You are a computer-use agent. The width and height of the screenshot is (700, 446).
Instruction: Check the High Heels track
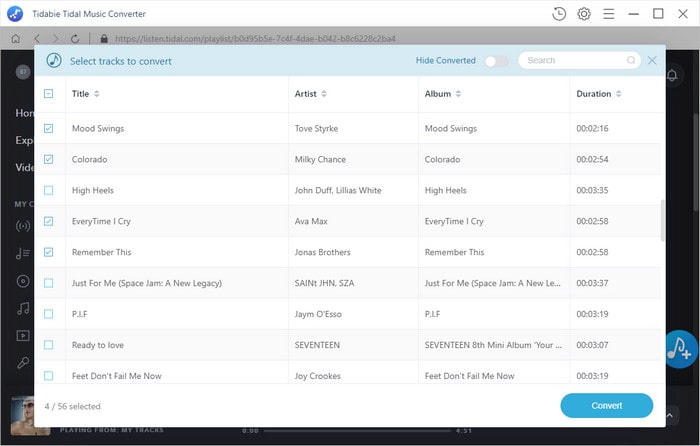[48, 190]
